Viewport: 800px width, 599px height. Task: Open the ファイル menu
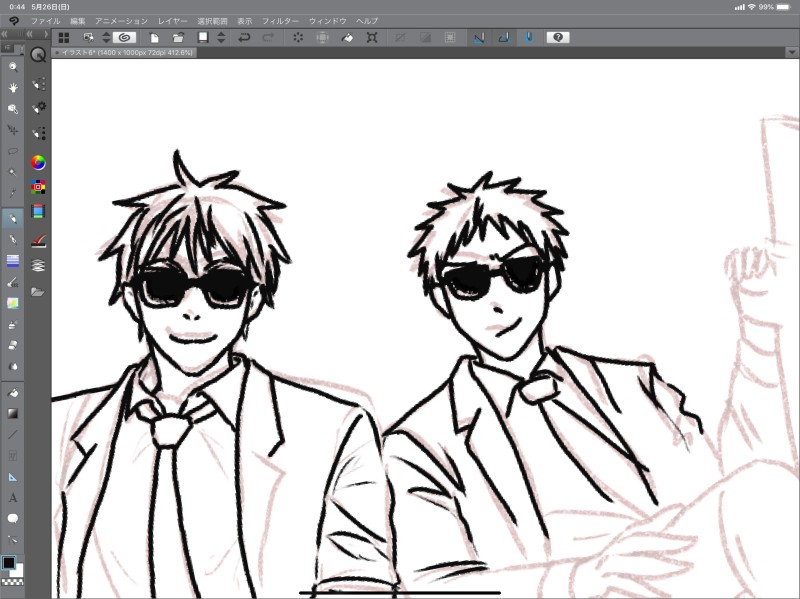point(45,21)
